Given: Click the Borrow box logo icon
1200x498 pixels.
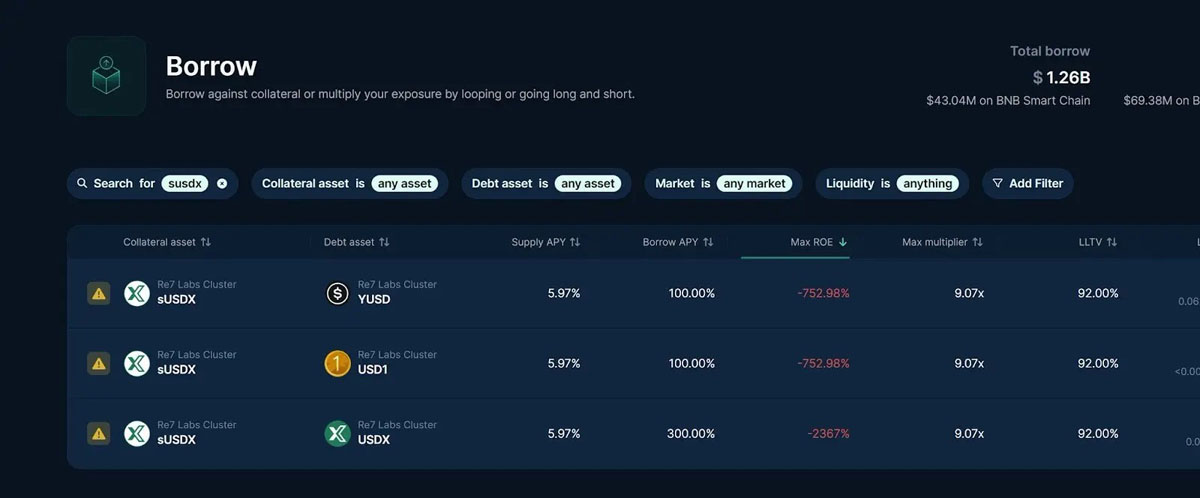Looking at the screenshot, I should (106, 76).
